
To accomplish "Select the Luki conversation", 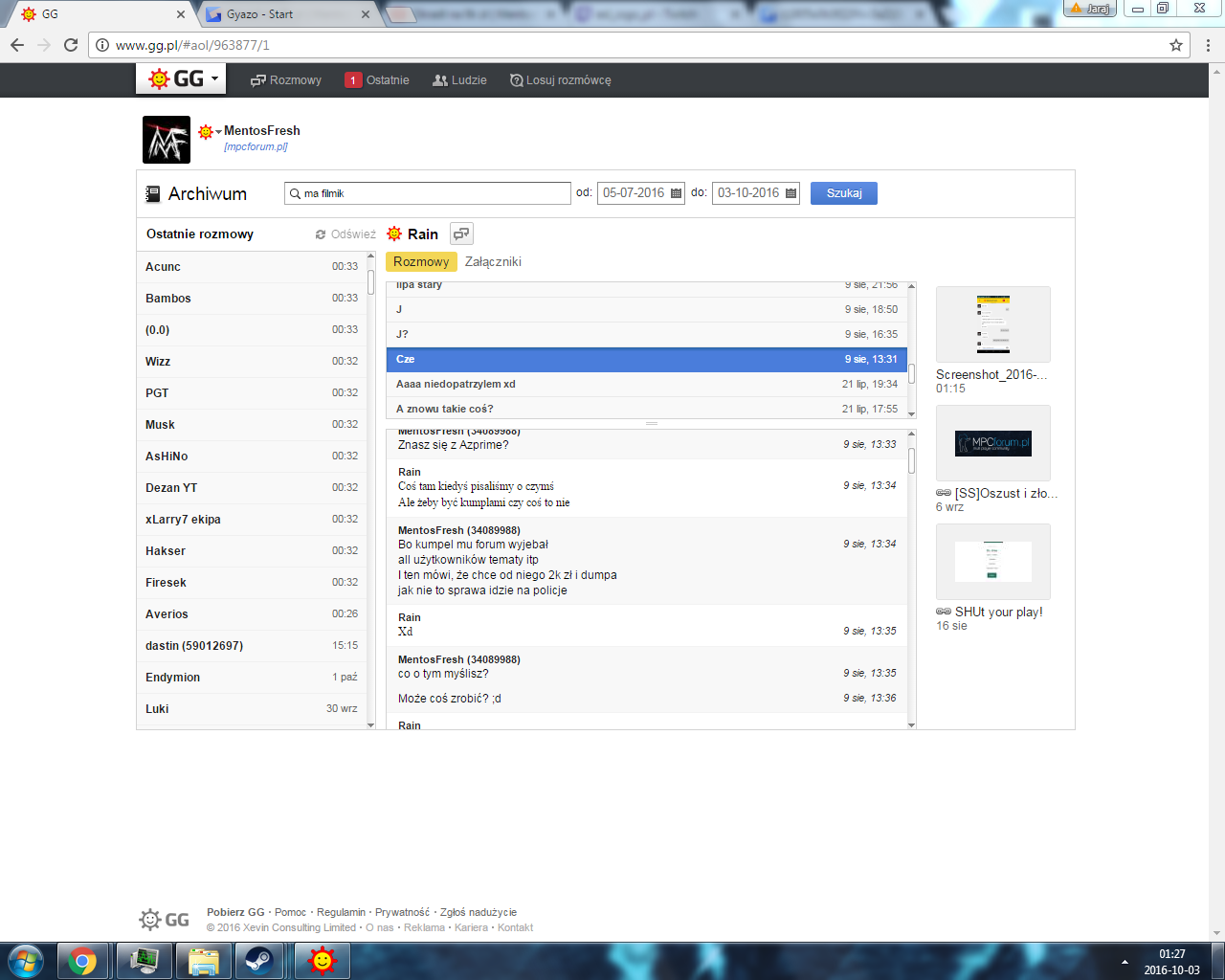I will point(252,709).
